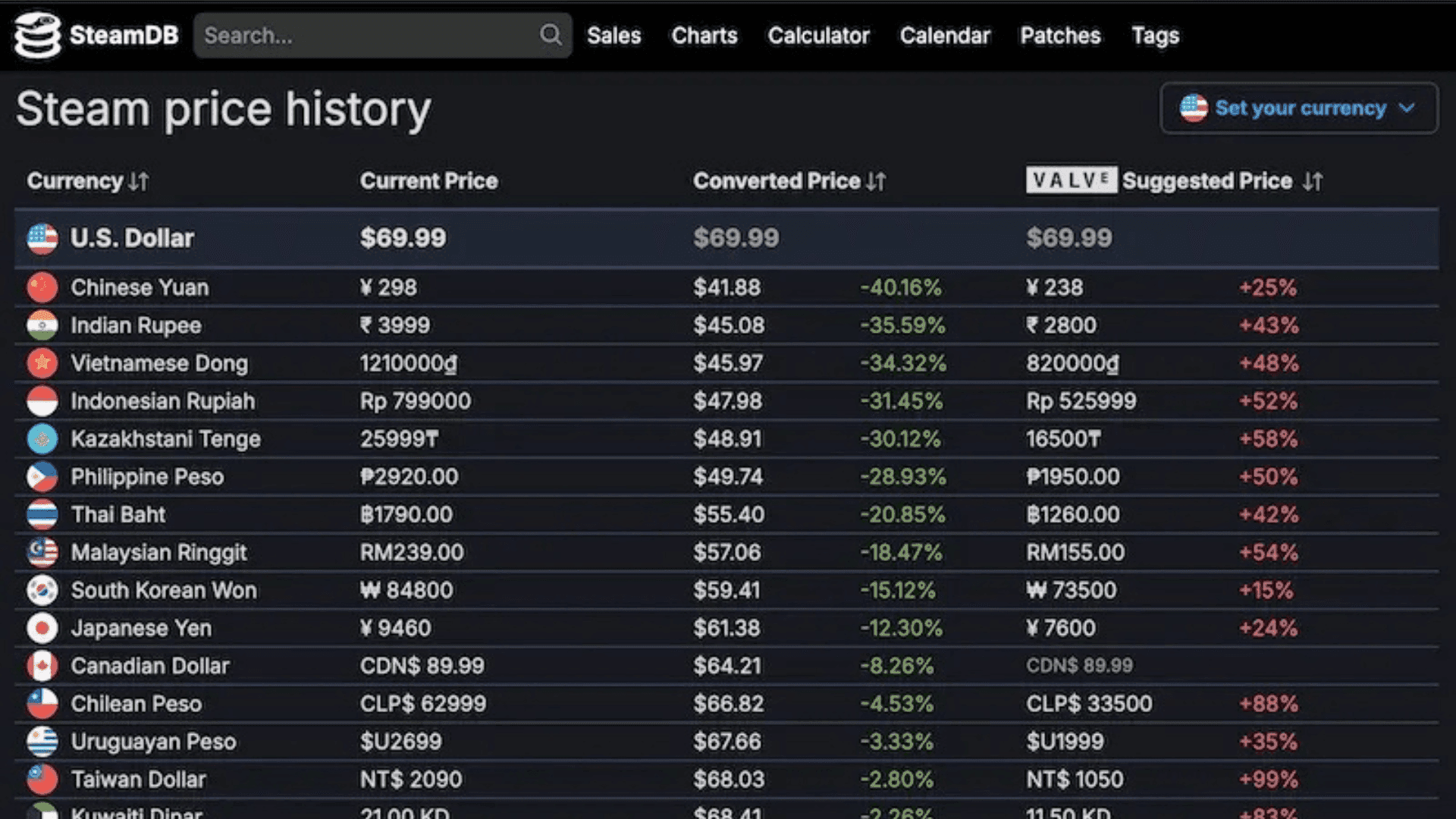This screenshot has width=1456, height=819.
Task: Click the Chinese Yuan flag icon
Action: coord(42,287)
